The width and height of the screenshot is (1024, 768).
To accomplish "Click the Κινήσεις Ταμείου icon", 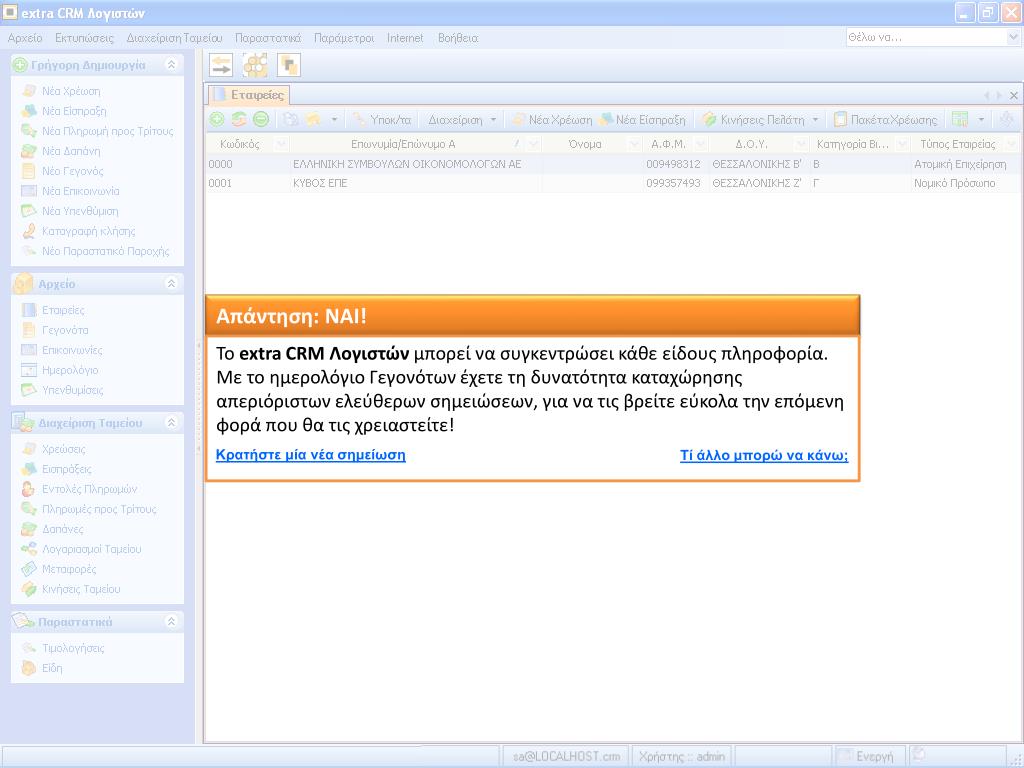I will (x=29, y=589).
